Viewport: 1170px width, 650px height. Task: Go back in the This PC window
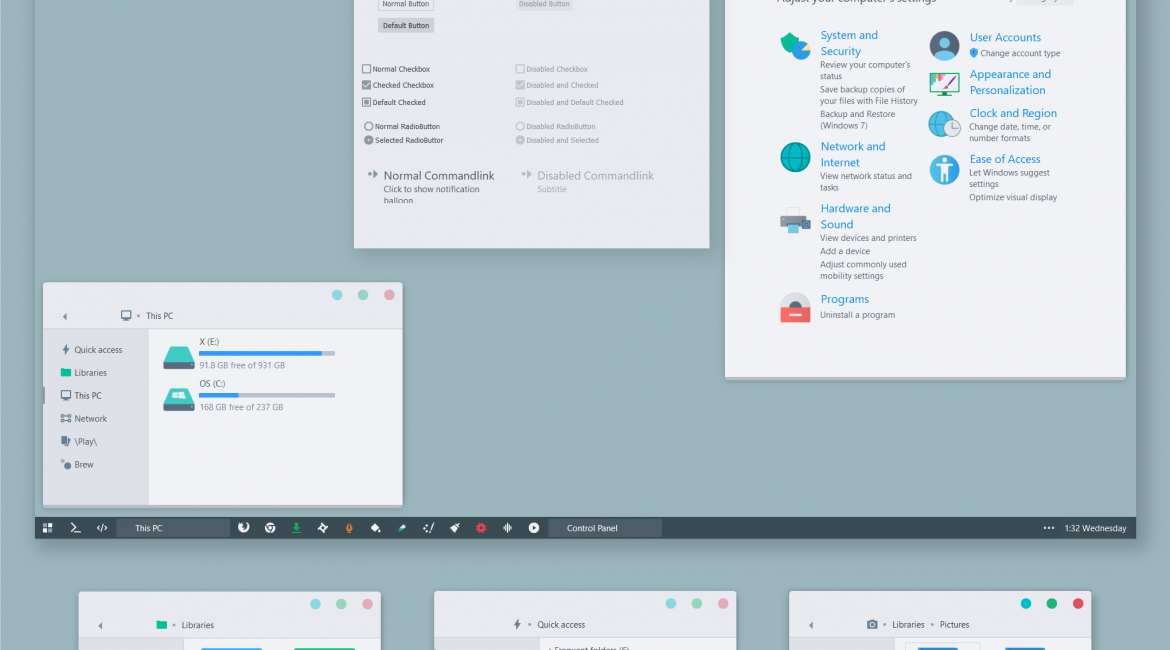point(65,316)
